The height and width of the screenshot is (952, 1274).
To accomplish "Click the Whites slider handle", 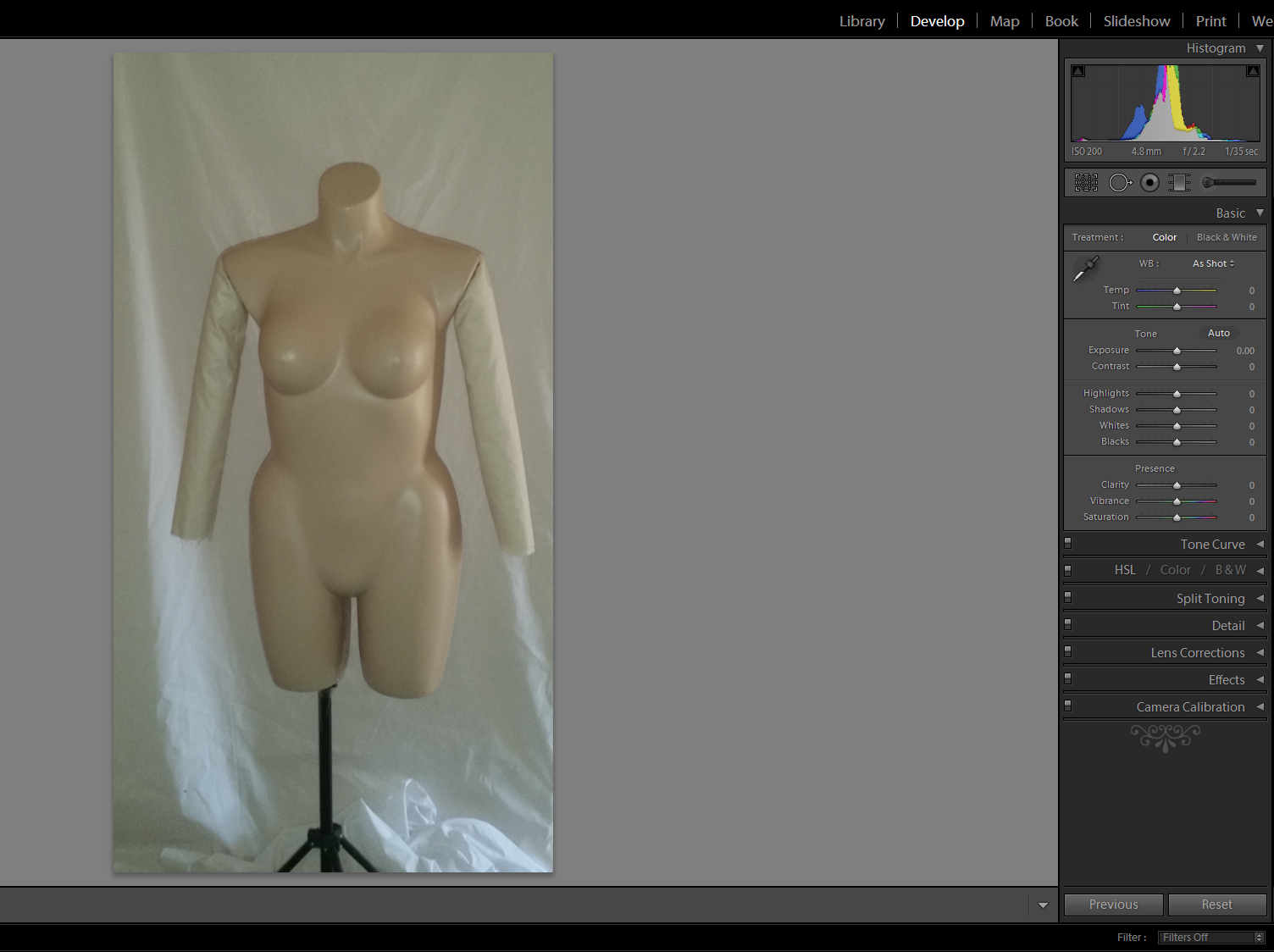I will coord(1177,426).
